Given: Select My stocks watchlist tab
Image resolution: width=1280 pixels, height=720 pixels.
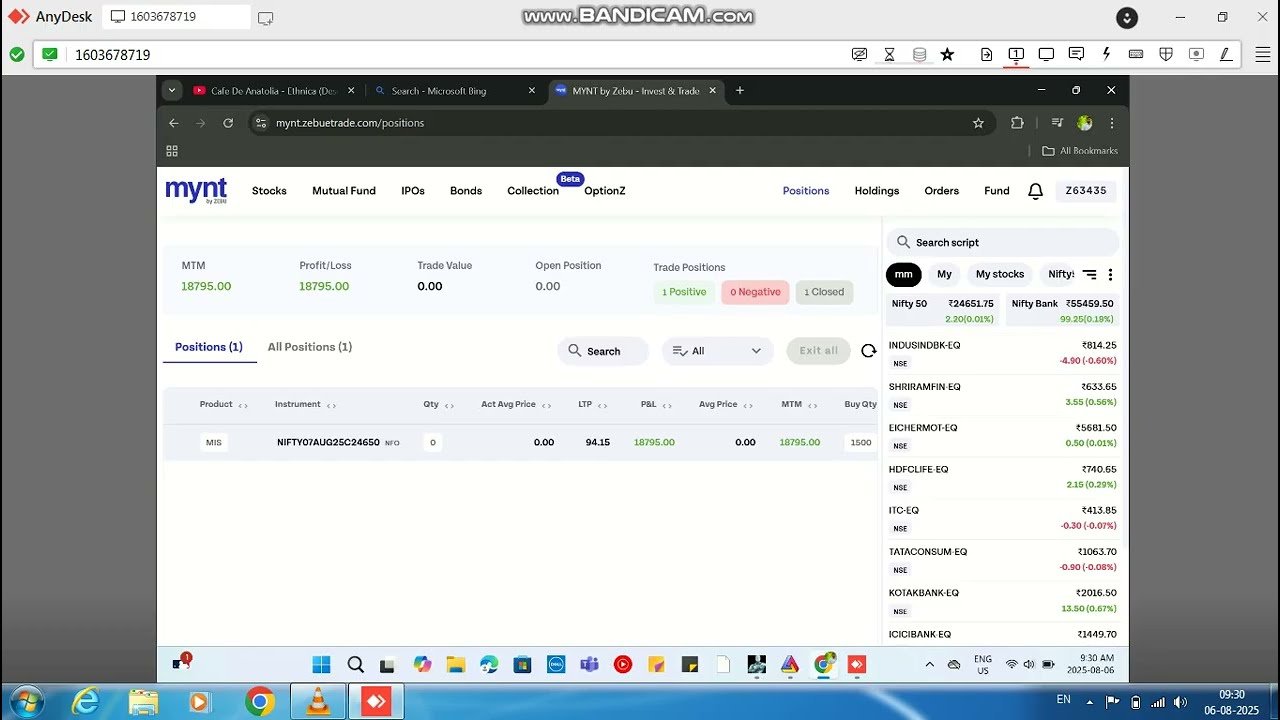Looking at the screenshot, I should [1000, 274].
